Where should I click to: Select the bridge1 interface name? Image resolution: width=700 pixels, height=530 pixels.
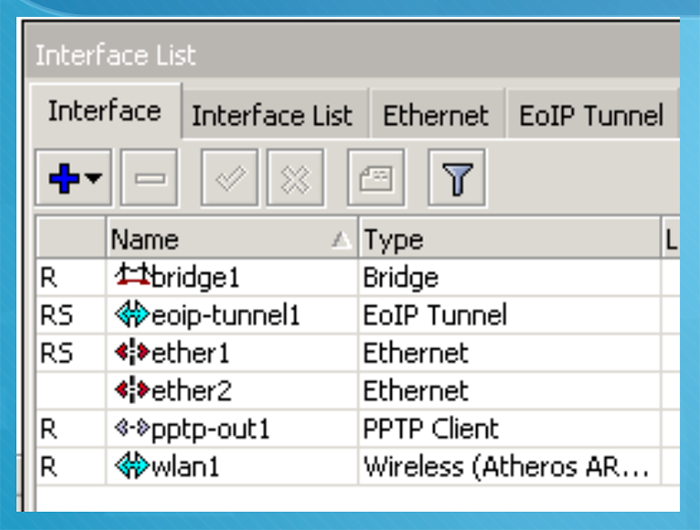point(196,278)
